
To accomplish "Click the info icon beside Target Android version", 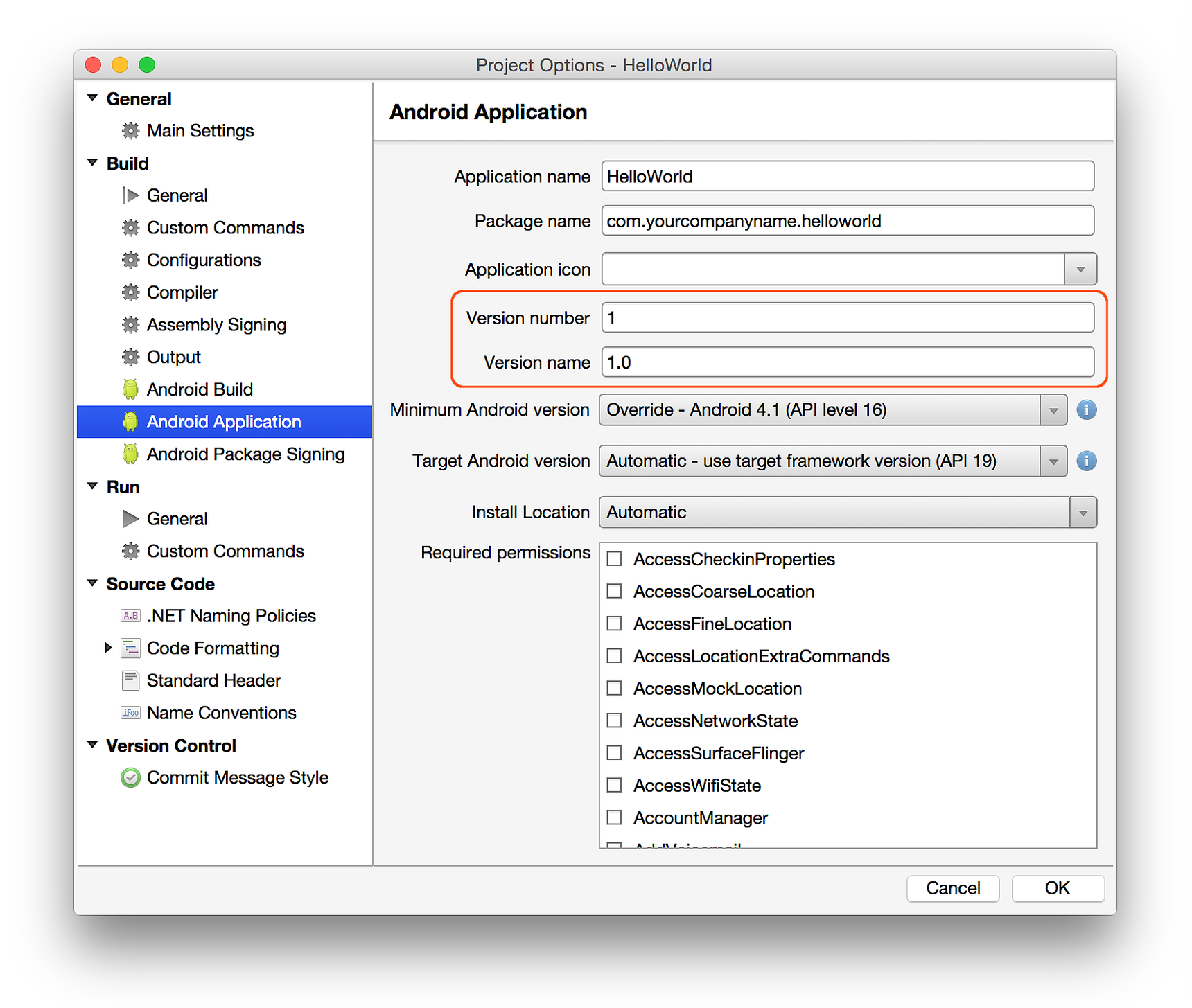I will [x=1086, y=461].
